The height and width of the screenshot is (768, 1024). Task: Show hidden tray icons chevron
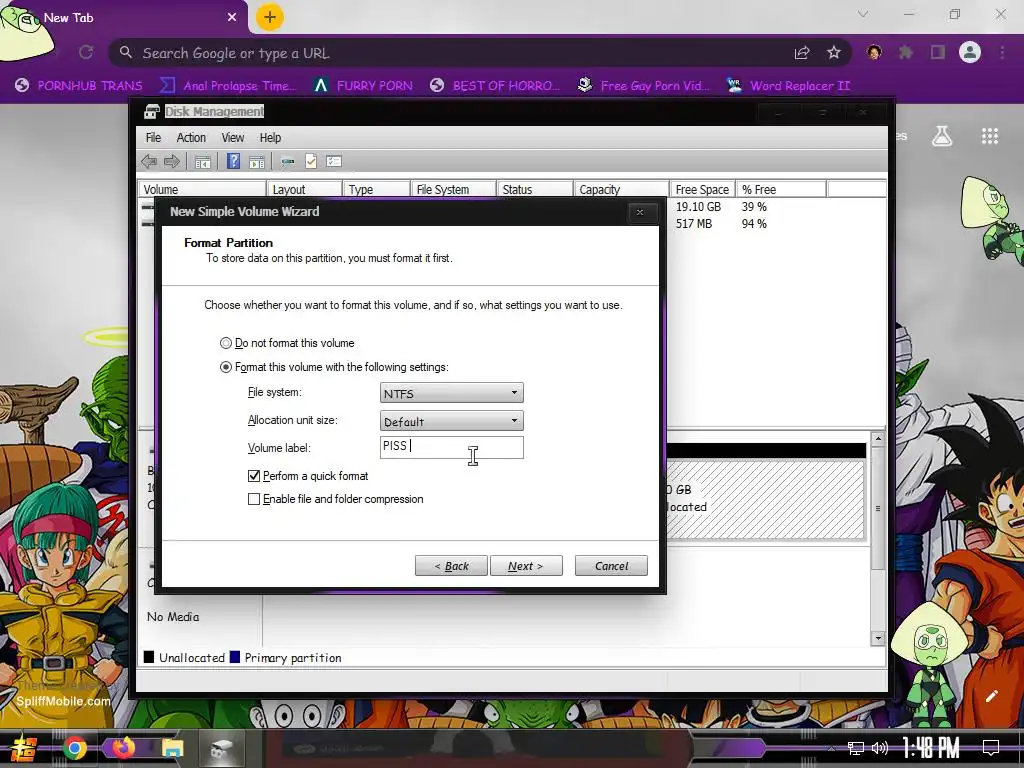point(831,748)
